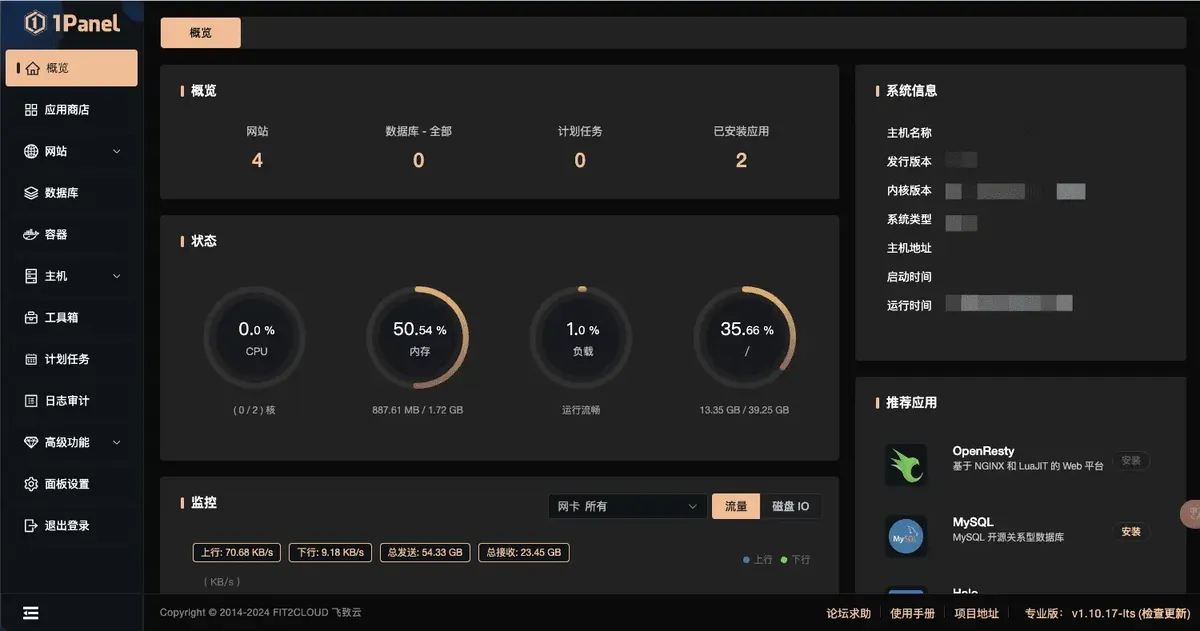Switch monitor chart to 流量
1200x631 pixels.
tap(735, 507)
